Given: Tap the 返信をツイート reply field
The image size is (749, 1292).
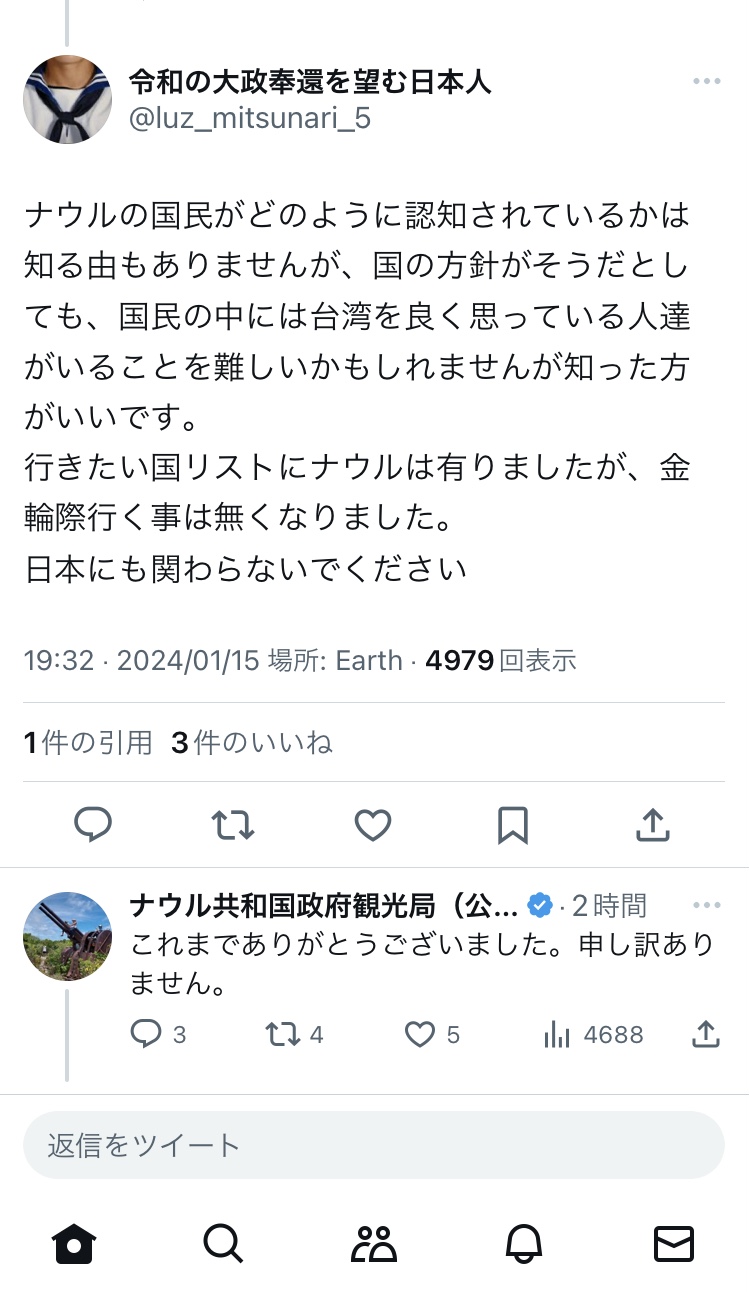Looking at the screenshot, I should (x=374, y=1145).
